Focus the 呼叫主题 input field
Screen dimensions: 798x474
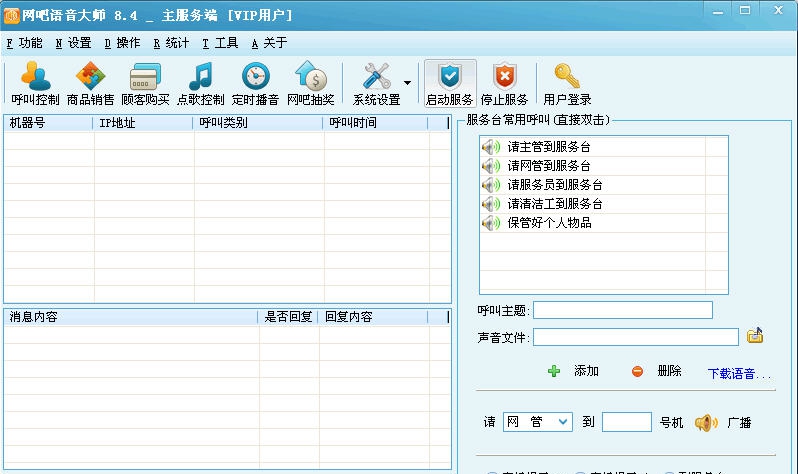[622, 310]
